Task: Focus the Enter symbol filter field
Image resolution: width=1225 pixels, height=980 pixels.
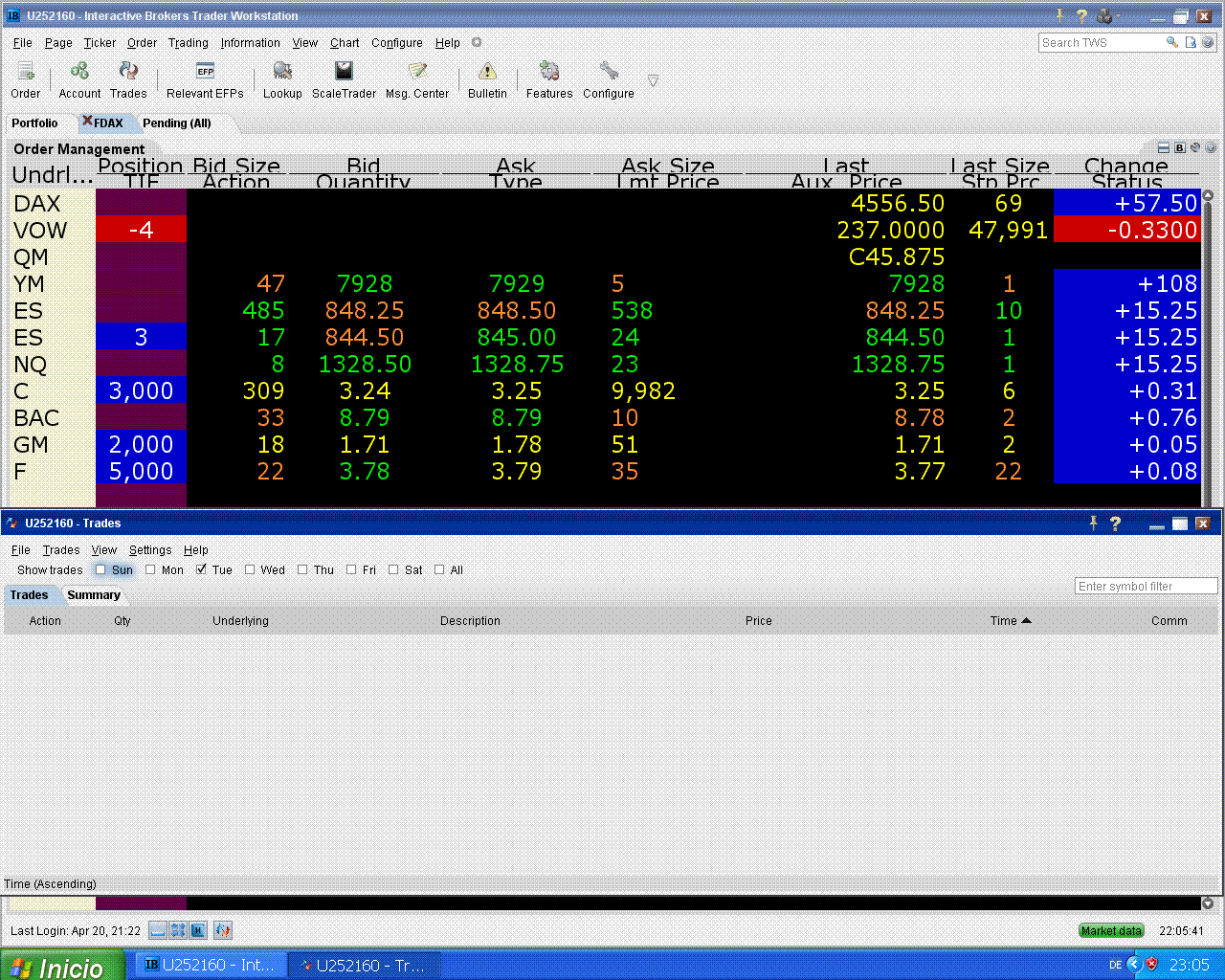Action: click(x=1146, y=586)
